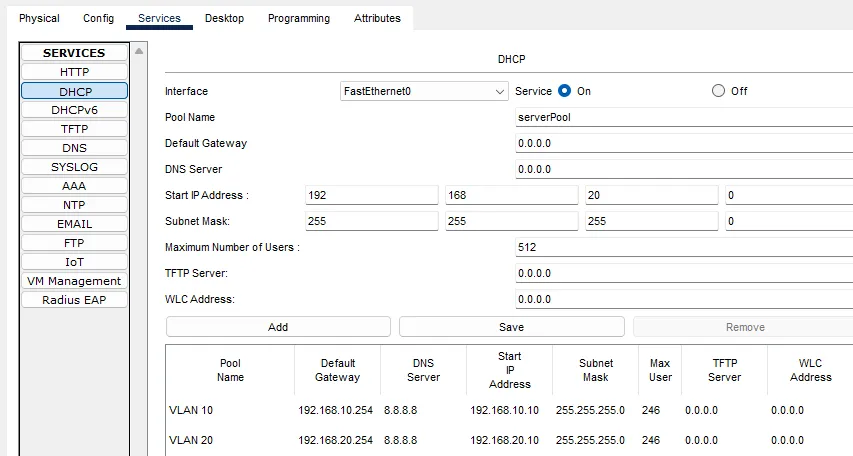Open the TFTP service
The image size is (853, 456).
[x=75, y=129]
